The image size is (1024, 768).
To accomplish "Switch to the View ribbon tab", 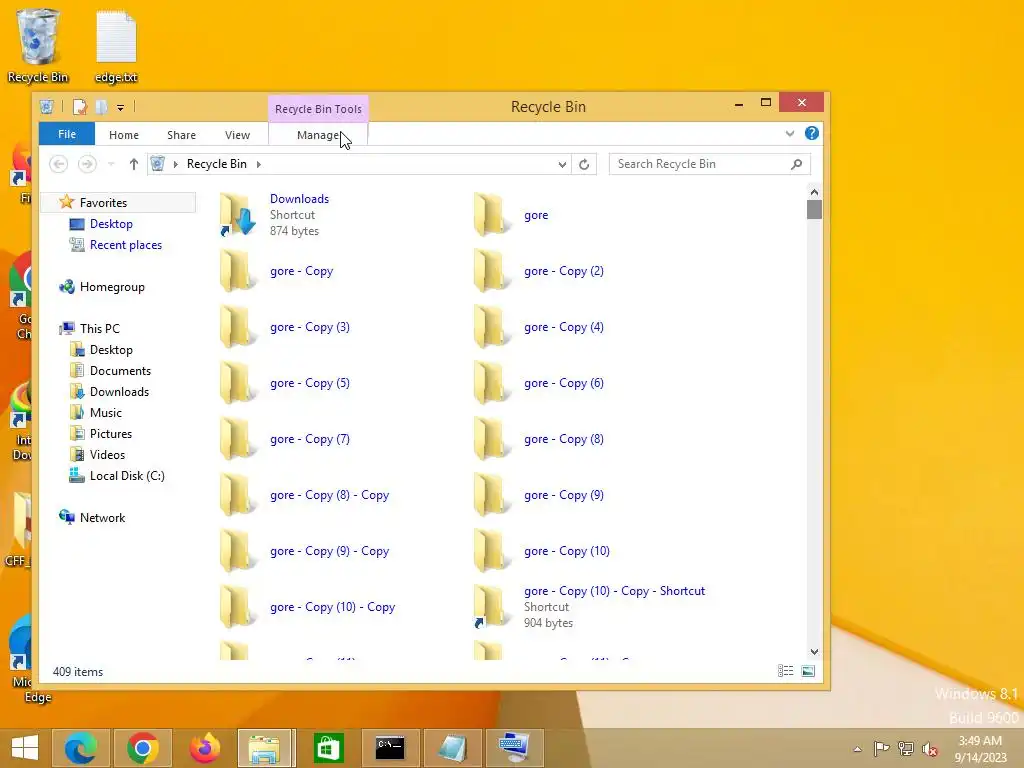I will (237, 135).
